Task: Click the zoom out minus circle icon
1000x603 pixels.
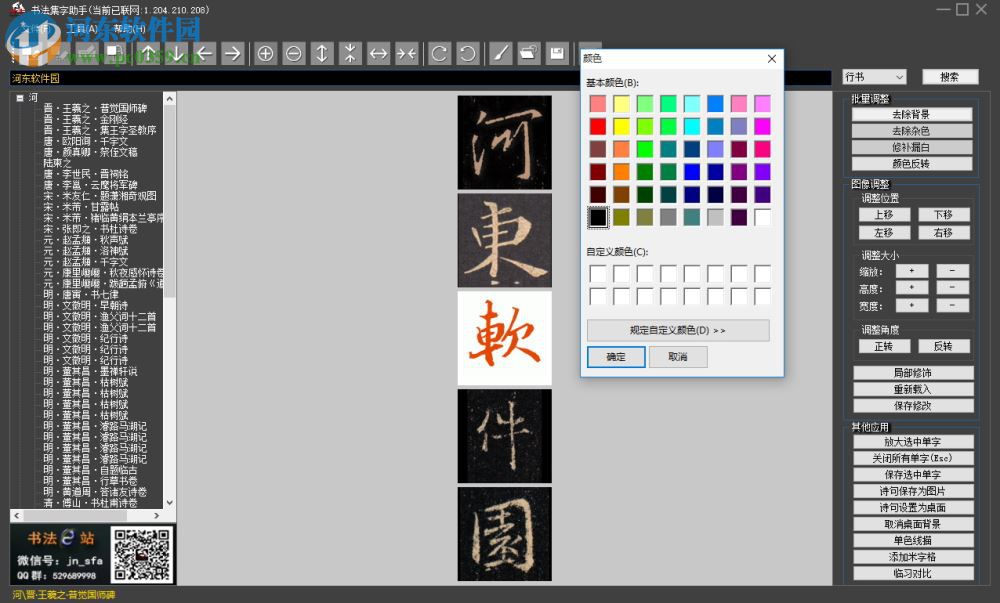Action: 293,54
